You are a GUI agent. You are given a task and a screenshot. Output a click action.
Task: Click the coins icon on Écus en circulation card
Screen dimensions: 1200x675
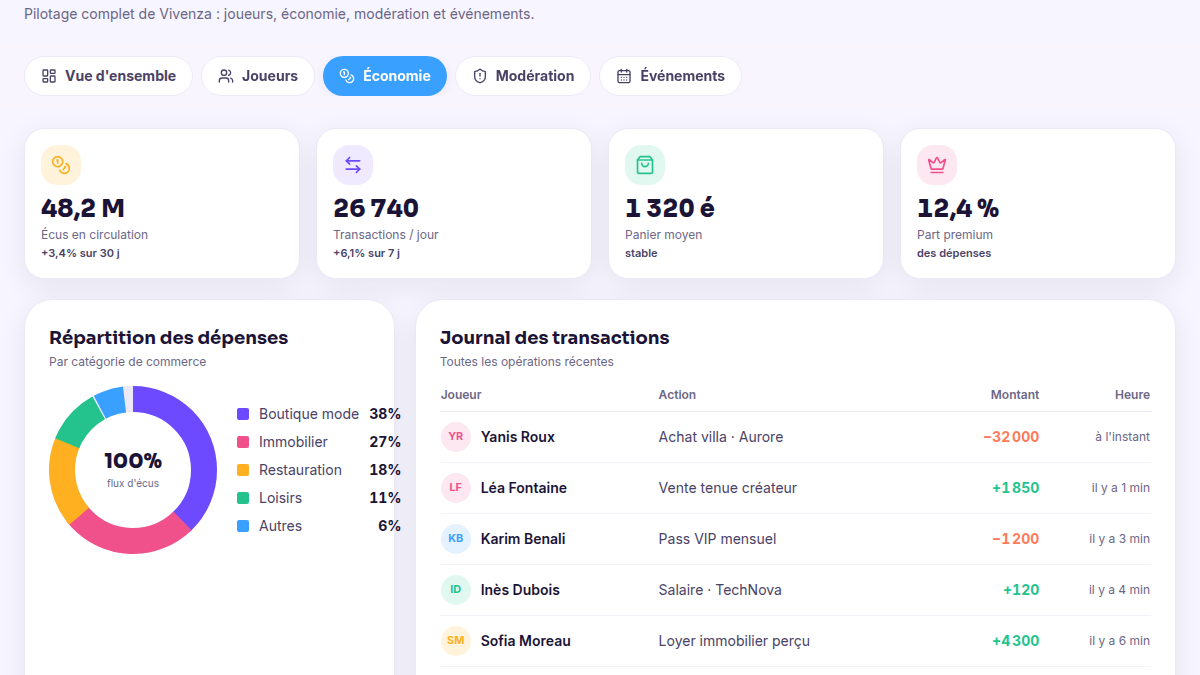pos(61,165)
